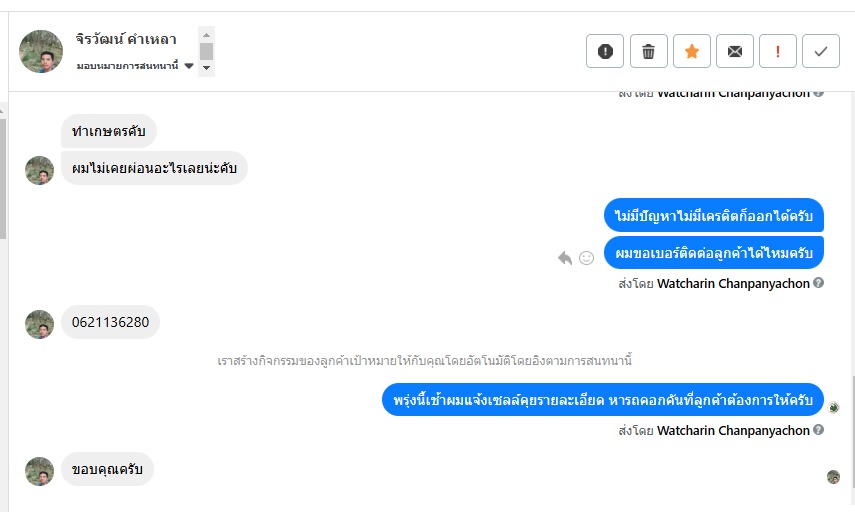Click the small up arrow beside the name

206,33
